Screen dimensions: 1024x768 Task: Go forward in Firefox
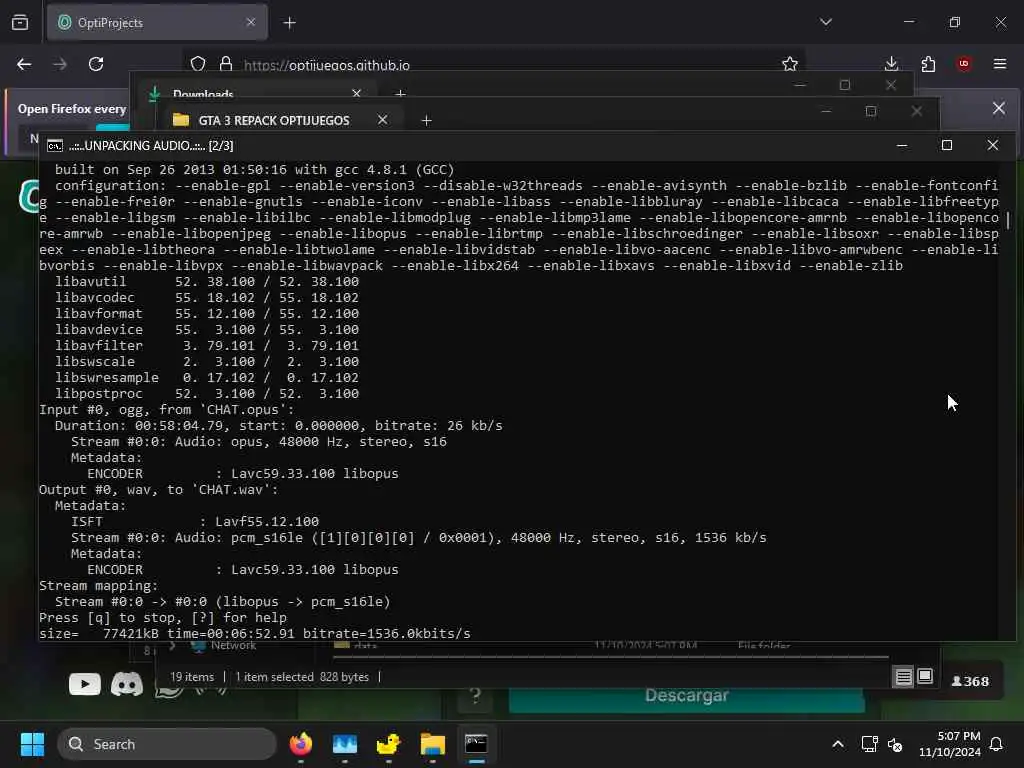60,64
